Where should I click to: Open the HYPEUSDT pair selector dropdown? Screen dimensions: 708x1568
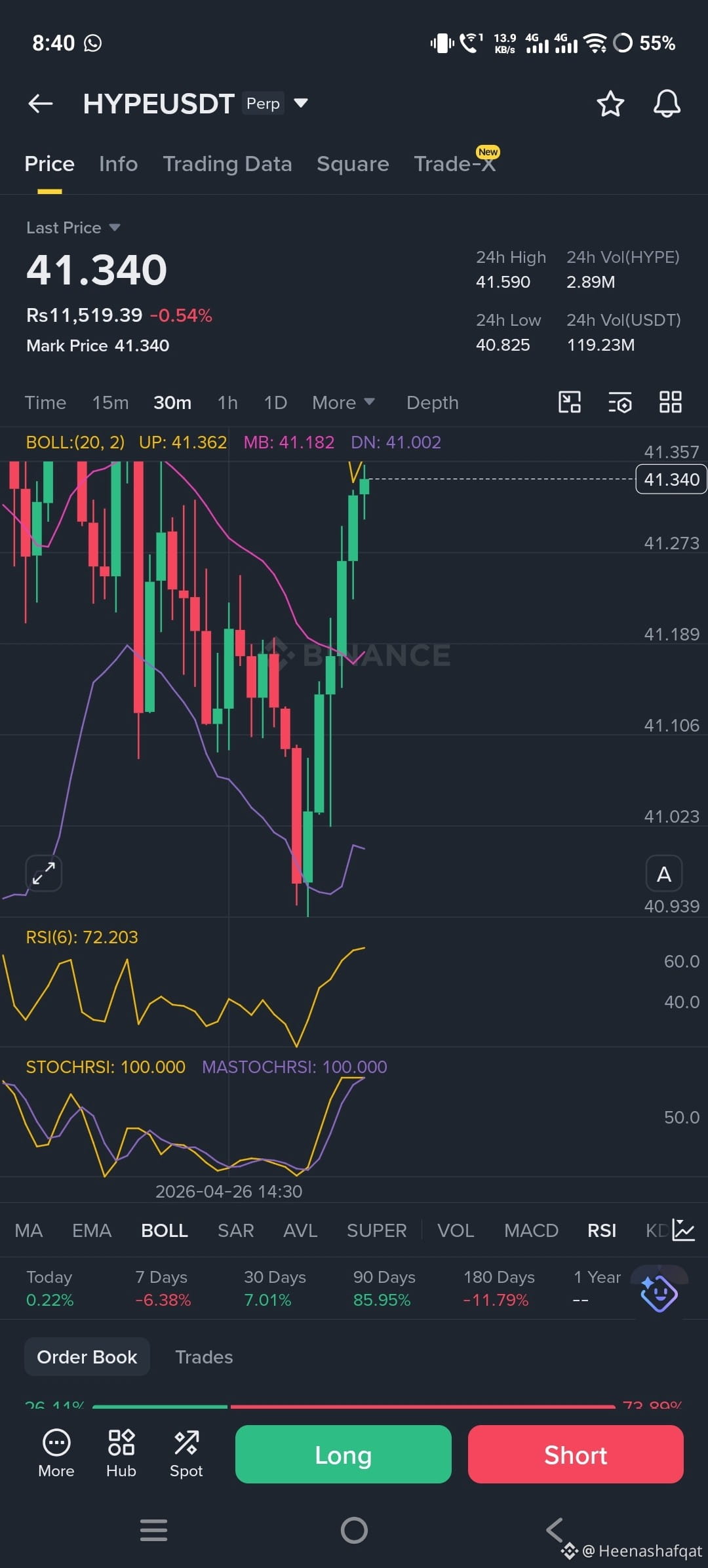click(301, 103)
